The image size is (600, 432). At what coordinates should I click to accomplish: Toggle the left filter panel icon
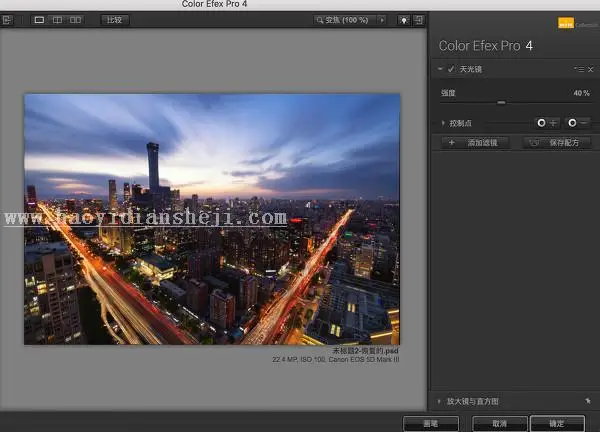7,20
